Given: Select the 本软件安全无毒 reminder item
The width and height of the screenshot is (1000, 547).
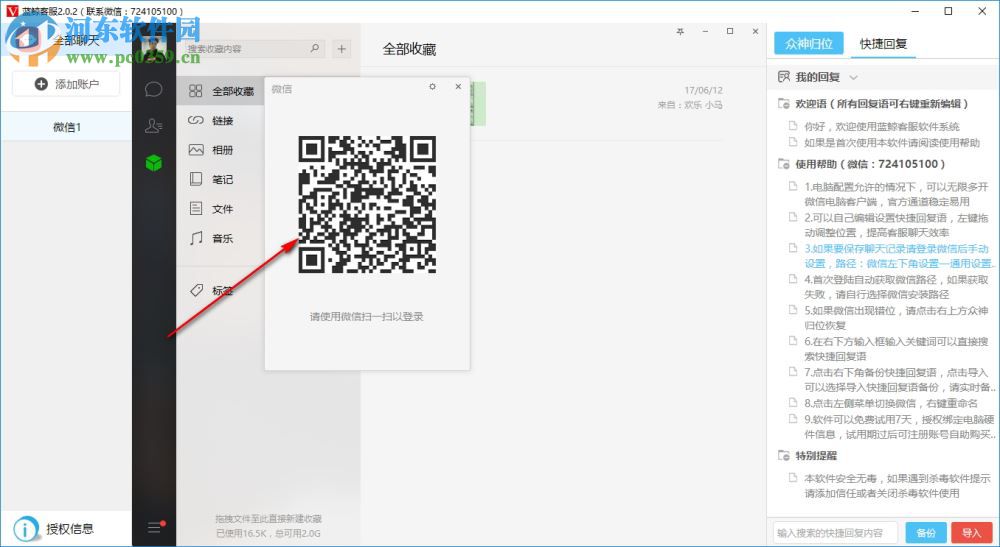Looking at the screenshot, I should coord(897,485).
